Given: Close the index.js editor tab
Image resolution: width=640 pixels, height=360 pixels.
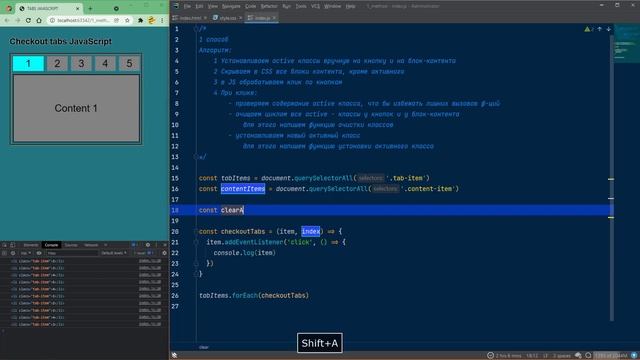Looking at the screenshot, I should click(x=274, y=18).
